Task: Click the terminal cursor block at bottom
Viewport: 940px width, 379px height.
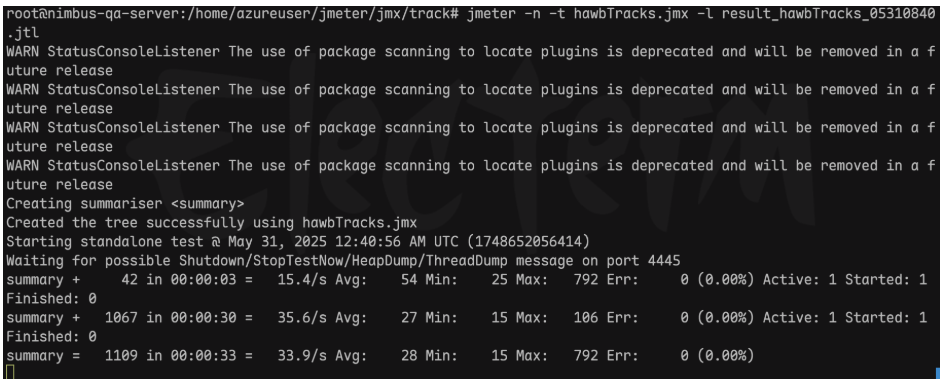Action: pyautogui.click(x=10, y=371)
